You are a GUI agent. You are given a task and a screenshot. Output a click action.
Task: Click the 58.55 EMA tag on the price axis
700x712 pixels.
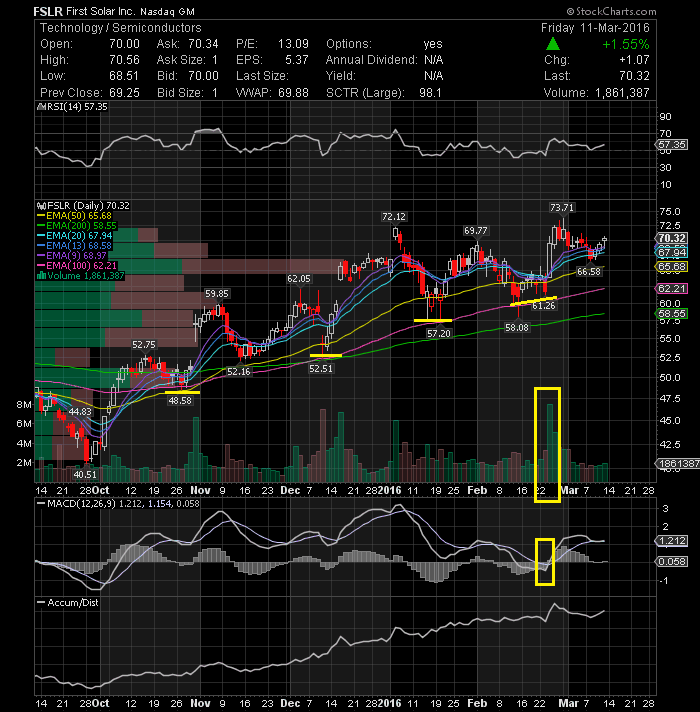(672, 314)
